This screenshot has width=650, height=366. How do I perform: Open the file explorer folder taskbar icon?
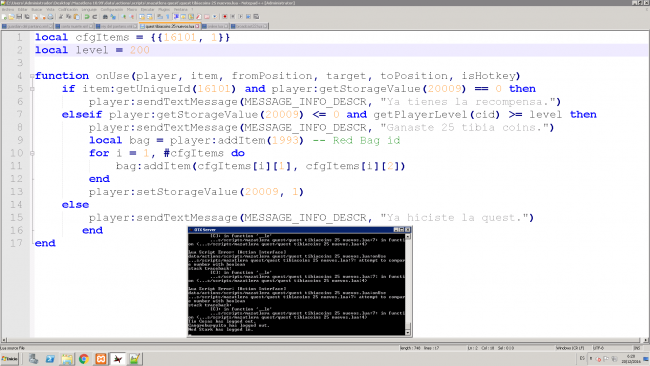tap(67, 359)
